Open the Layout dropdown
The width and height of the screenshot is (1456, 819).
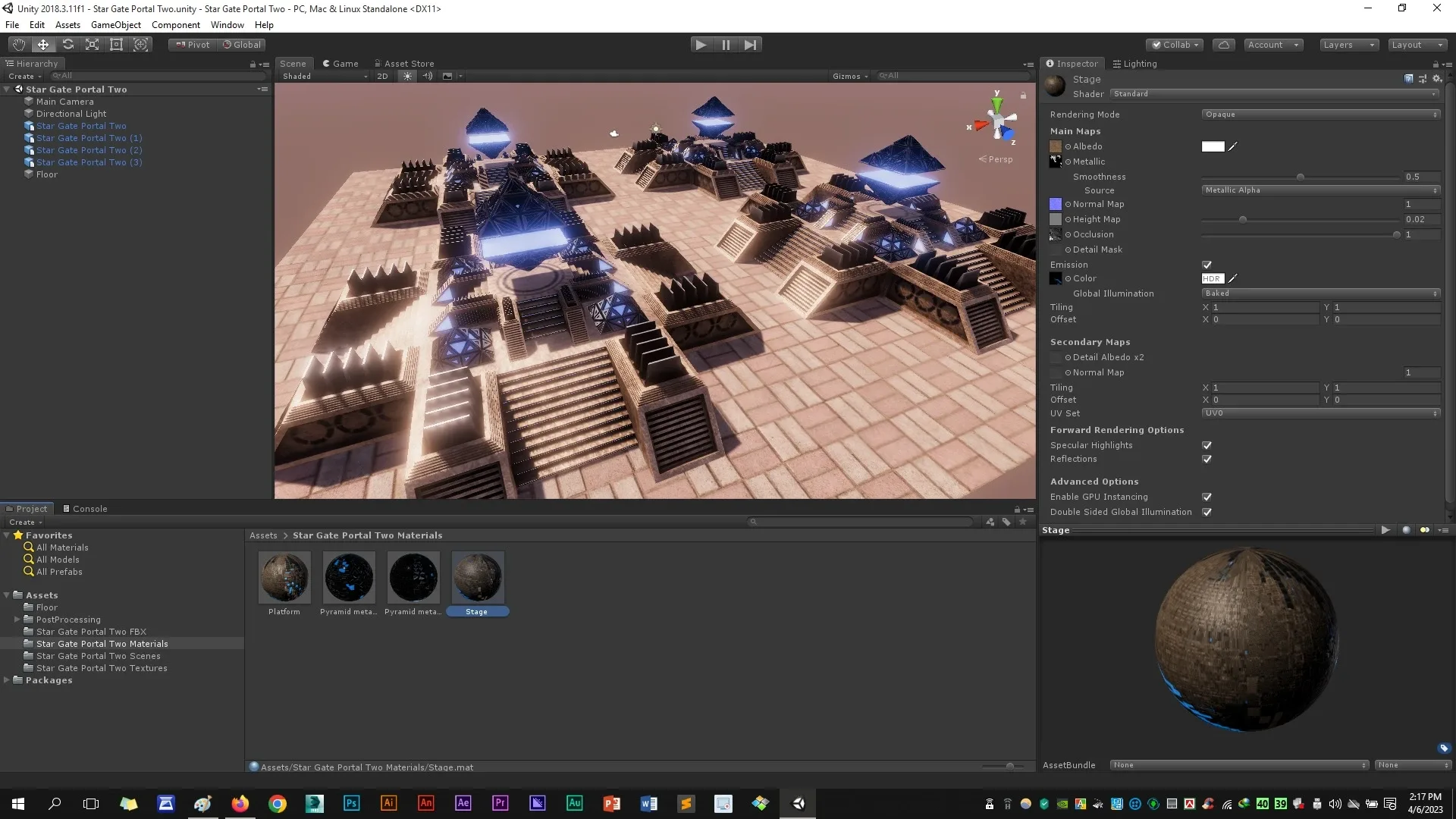(1417, 45)
